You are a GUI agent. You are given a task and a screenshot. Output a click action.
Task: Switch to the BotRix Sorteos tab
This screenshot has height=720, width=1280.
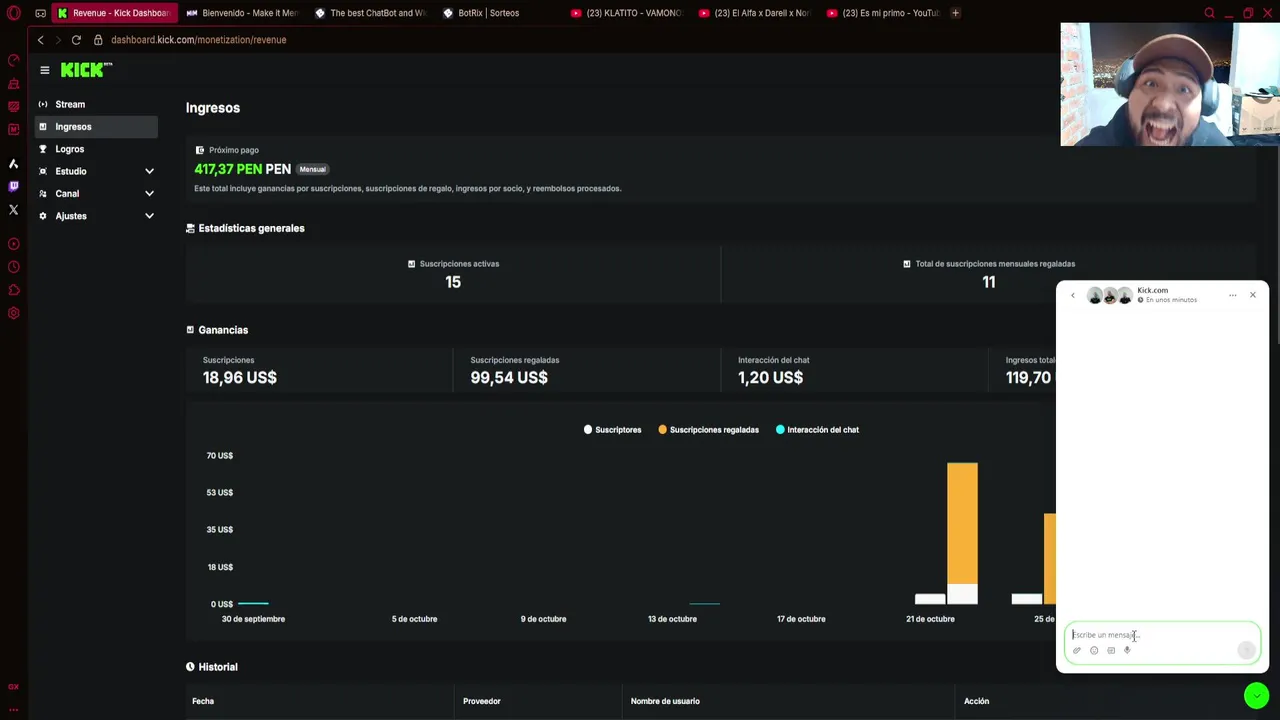coord(500,13)
